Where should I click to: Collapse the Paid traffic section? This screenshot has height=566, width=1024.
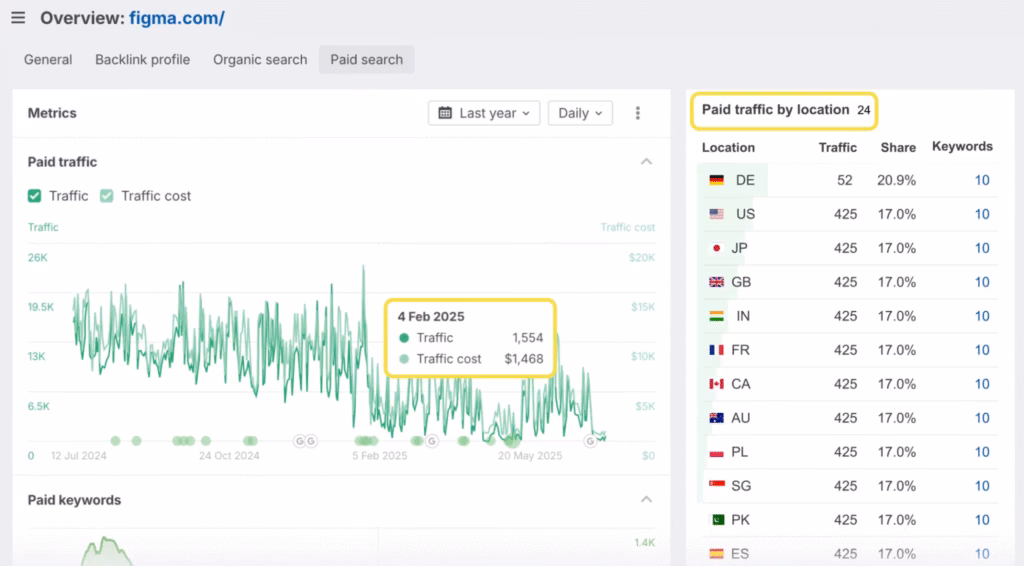point(646,162)
